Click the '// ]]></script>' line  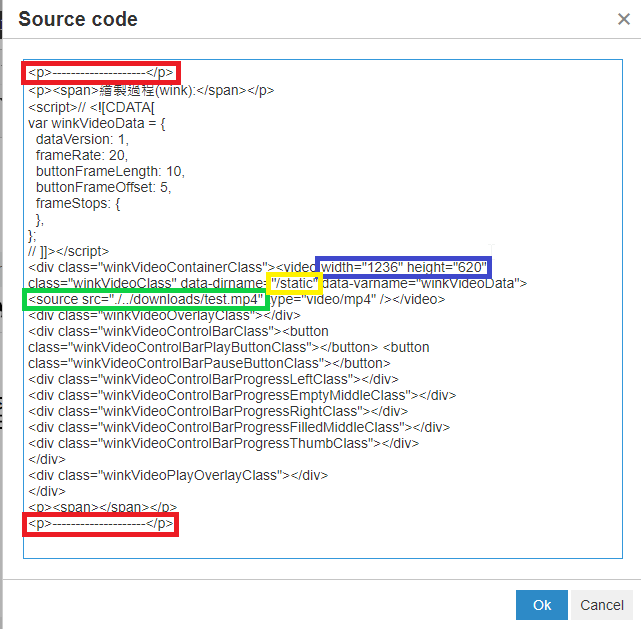point(68,251)
